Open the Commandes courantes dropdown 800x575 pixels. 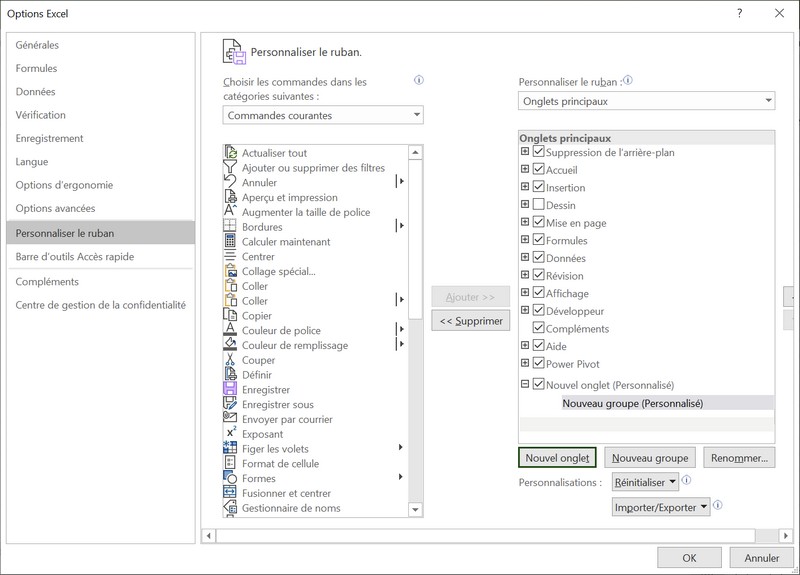point(324,115)
